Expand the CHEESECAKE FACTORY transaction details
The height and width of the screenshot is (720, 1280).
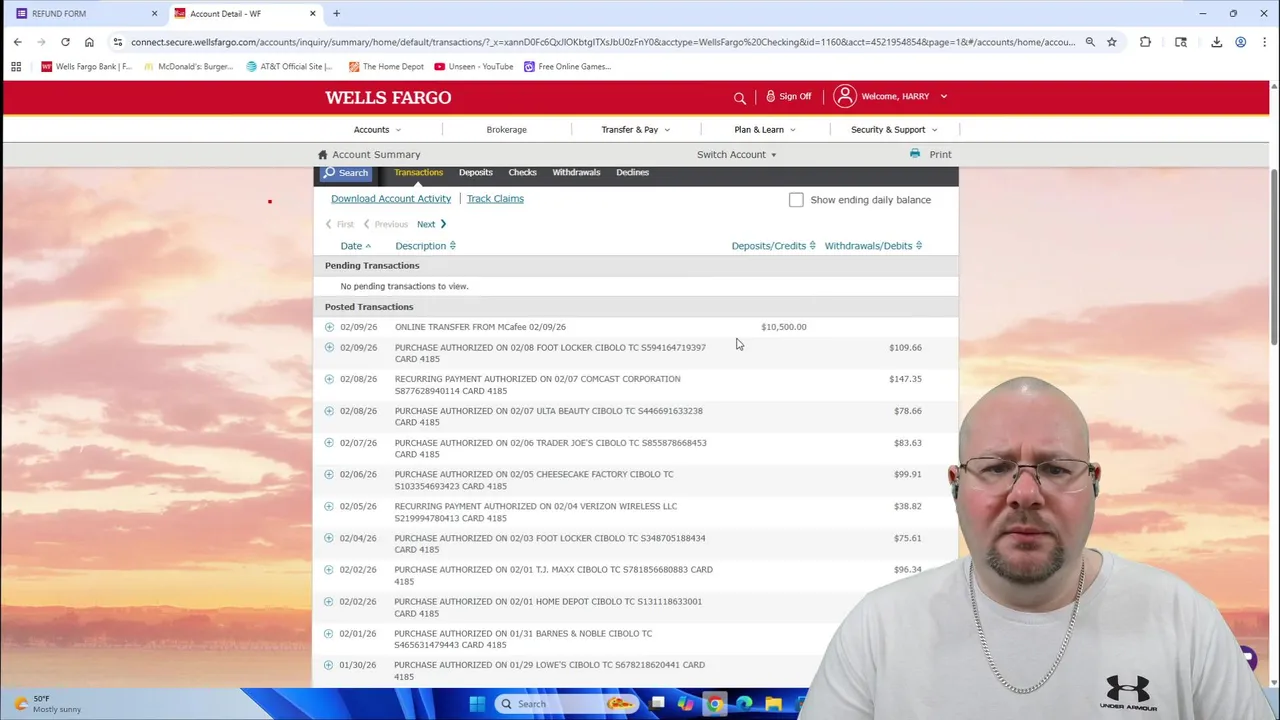329,474
